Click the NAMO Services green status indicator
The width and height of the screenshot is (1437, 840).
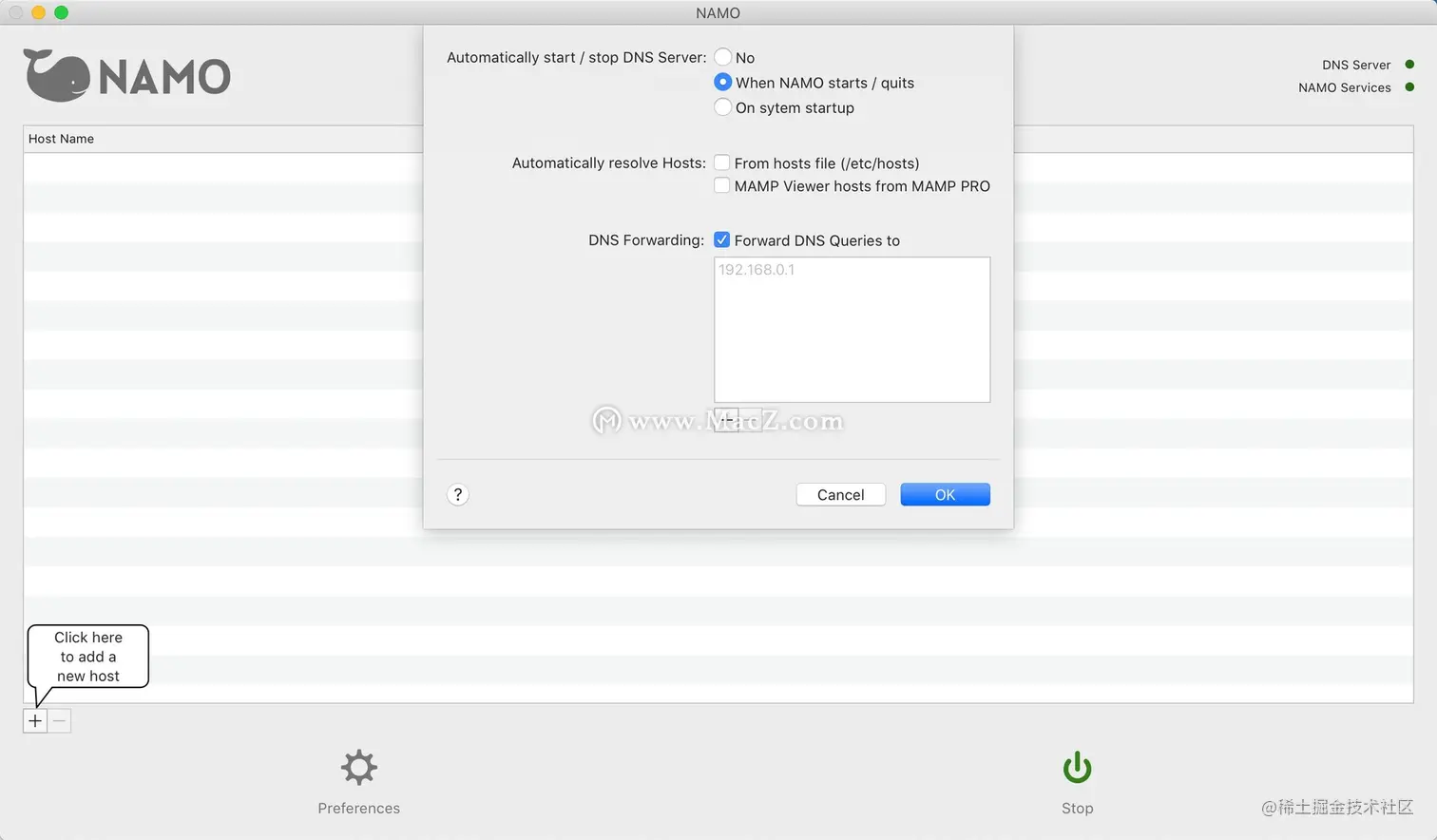tap(1409, 87)
